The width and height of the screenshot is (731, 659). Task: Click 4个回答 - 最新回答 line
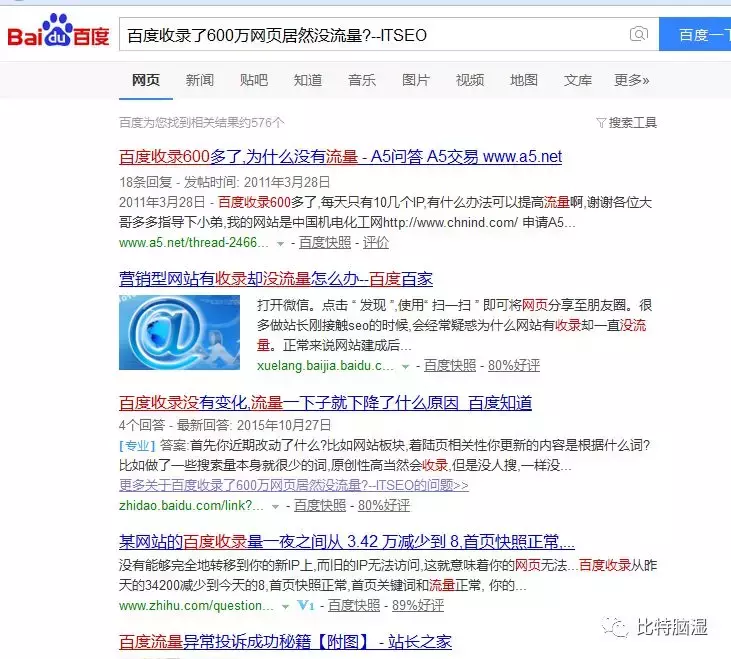point(225,425)
